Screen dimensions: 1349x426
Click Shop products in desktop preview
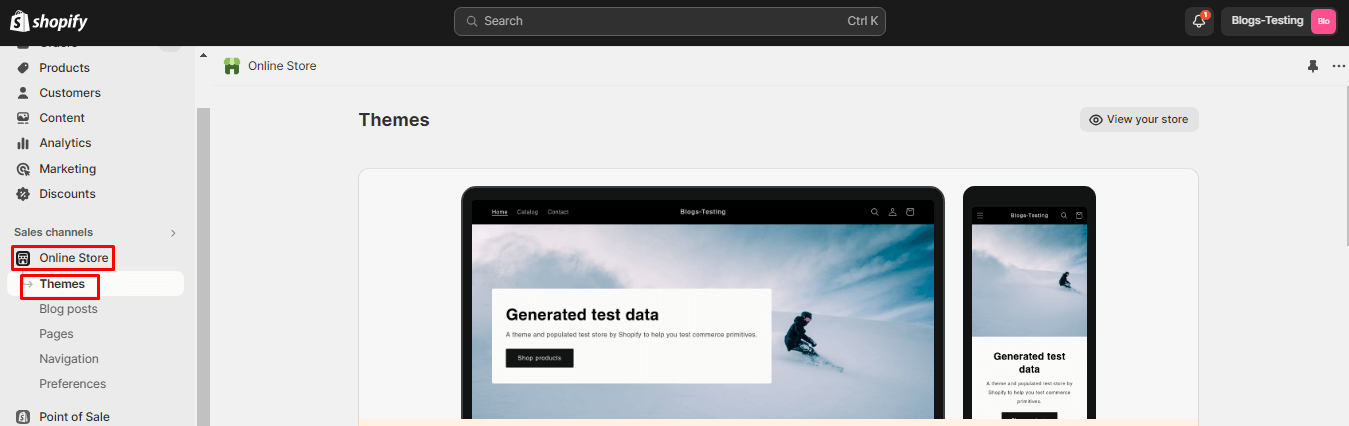540,358
